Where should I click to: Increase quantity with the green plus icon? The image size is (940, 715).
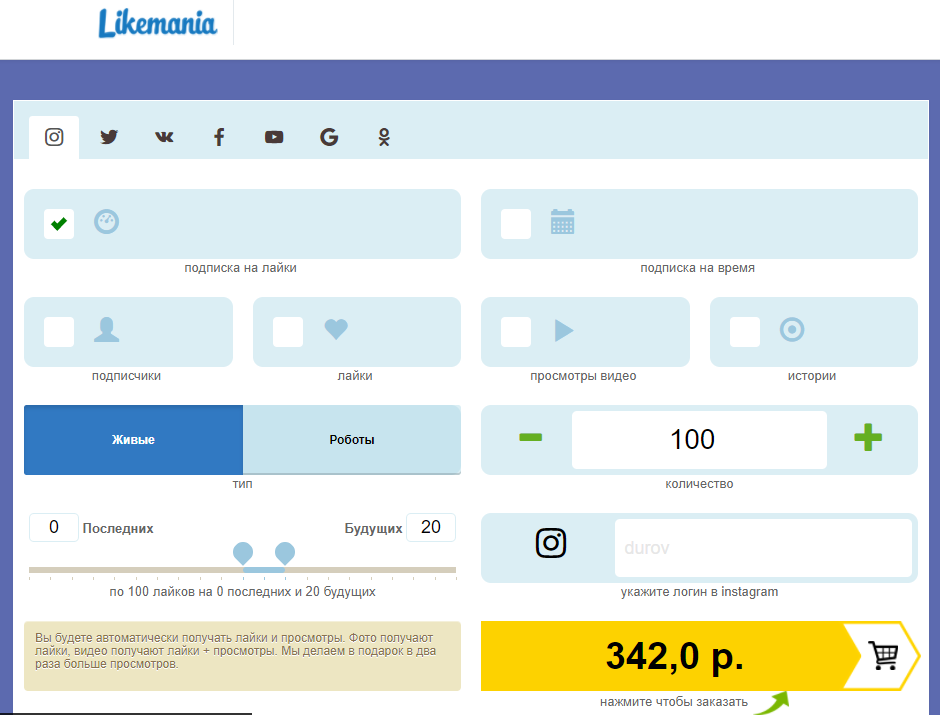click(x=867, y=438)
